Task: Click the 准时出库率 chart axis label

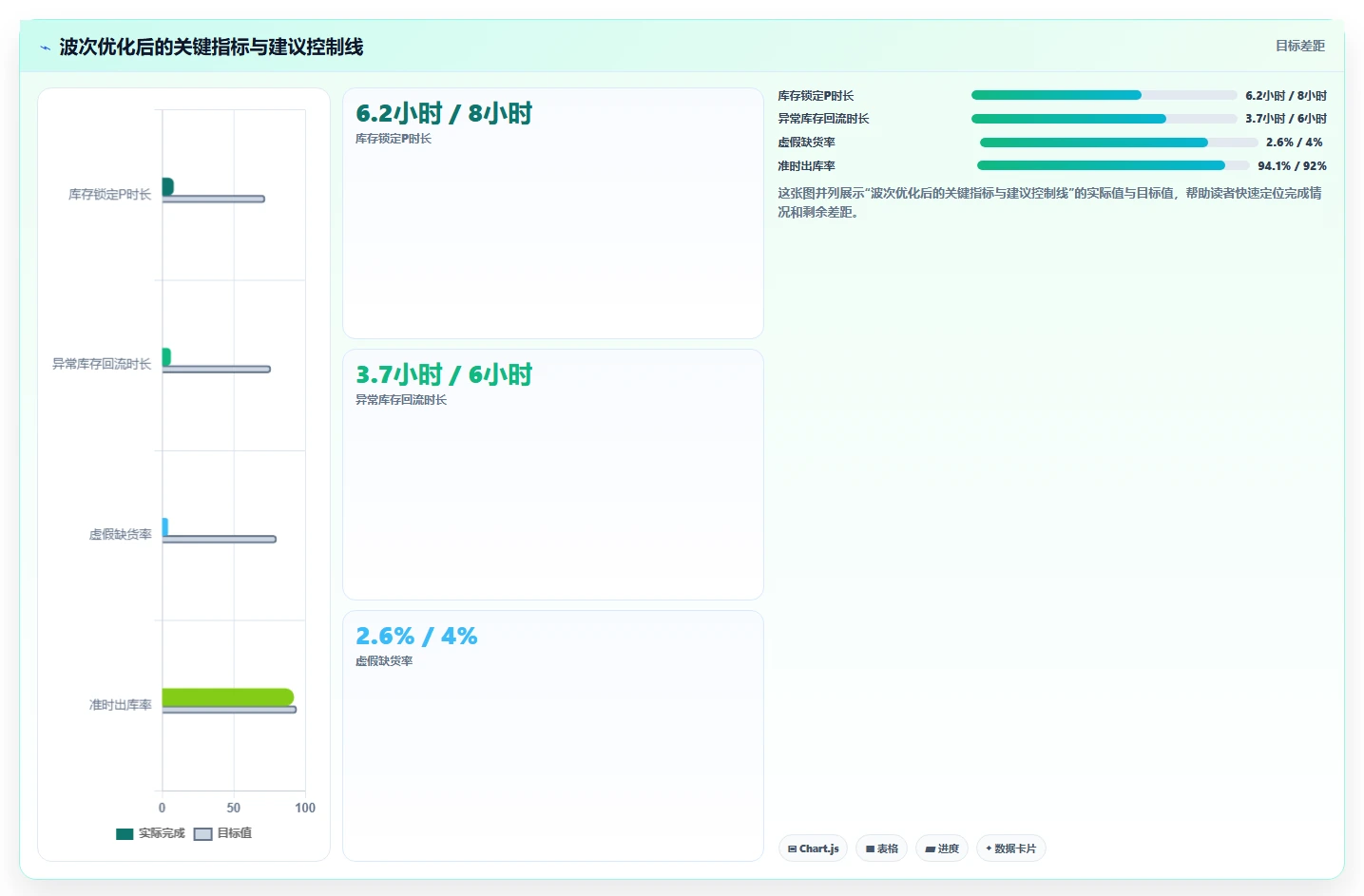Action: click(120, 704)
